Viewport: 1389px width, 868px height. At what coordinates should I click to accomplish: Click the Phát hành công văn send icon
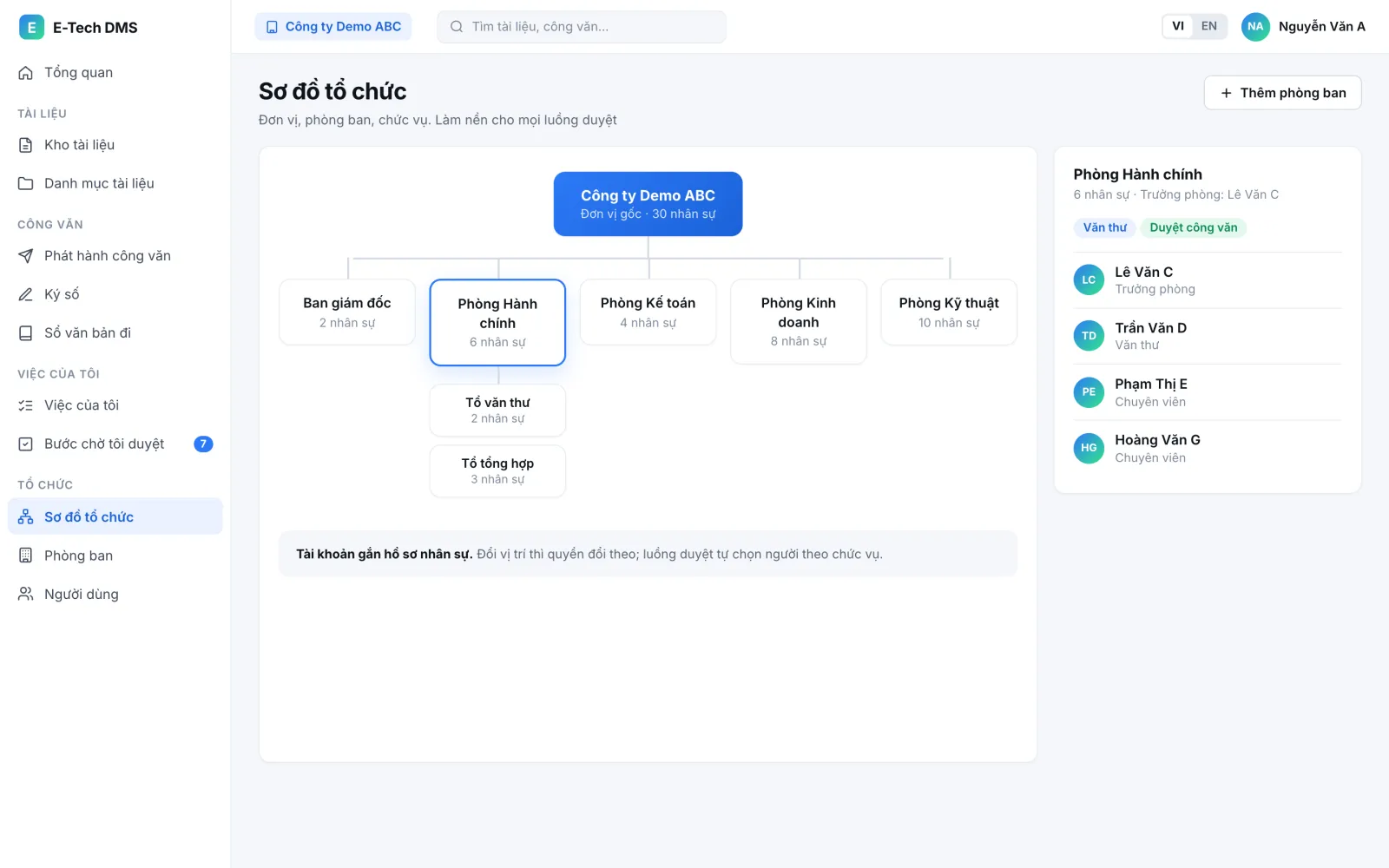pos(26,256)
